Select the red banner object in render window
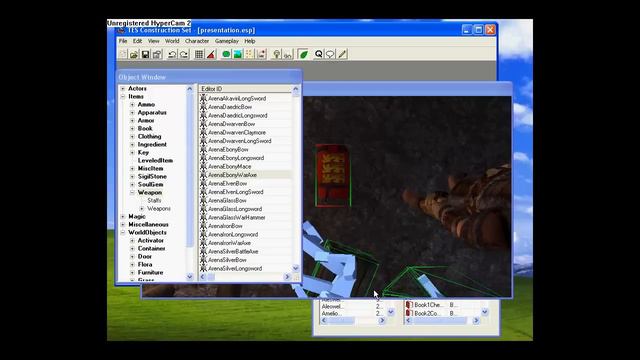The image size is (640, 360). tap(332, 176)
